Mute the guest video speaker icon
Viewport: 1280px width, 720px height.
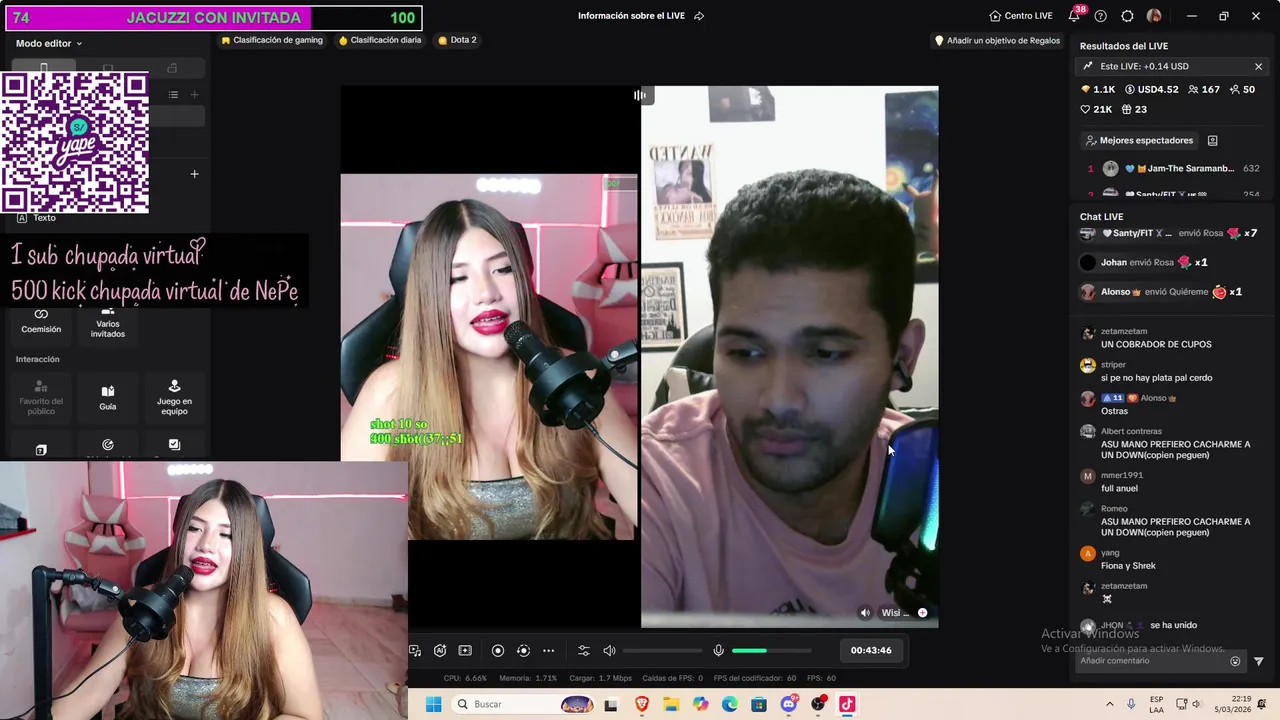pyautogui.click(x=865, y=613)
